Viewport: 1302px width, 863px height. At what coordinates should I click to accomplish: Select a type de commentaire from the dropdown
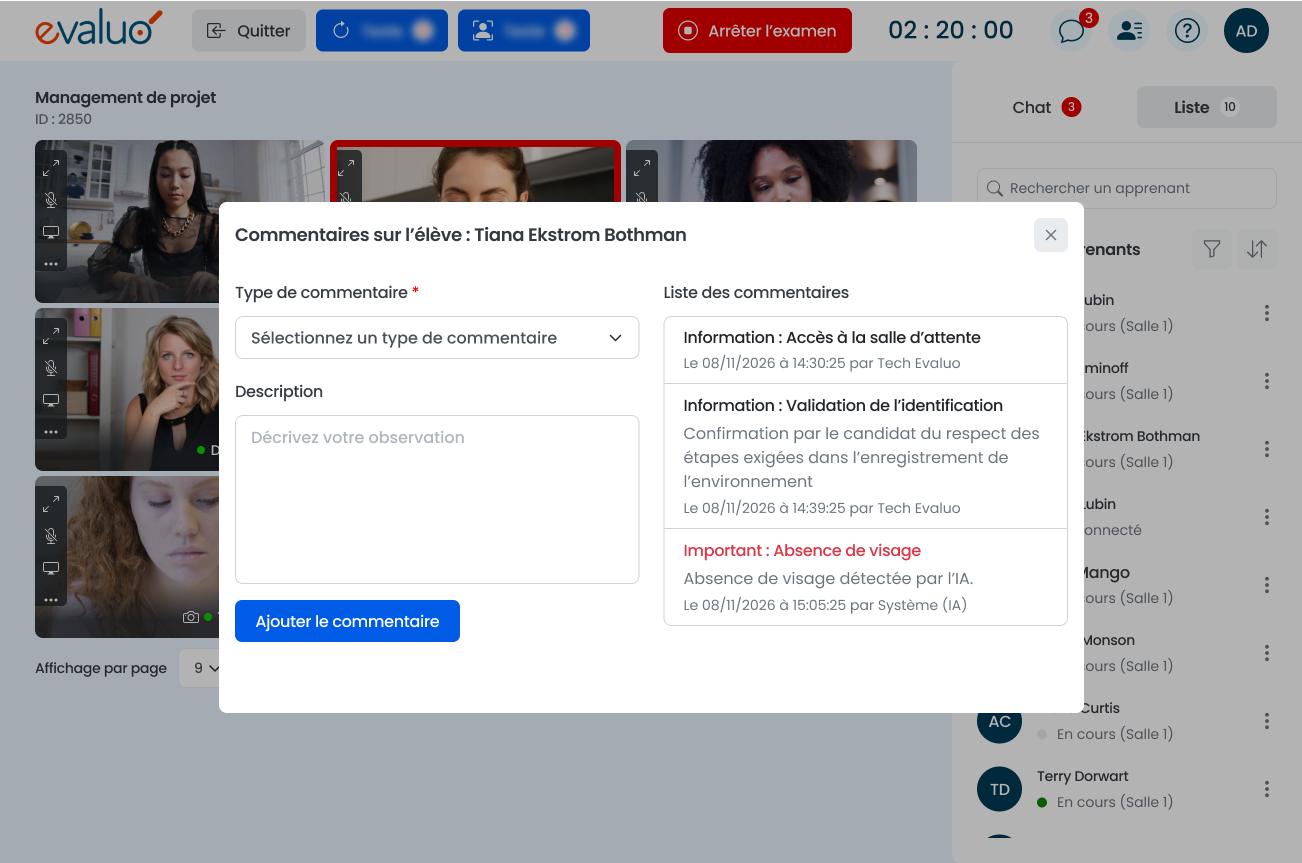[437, 338]
